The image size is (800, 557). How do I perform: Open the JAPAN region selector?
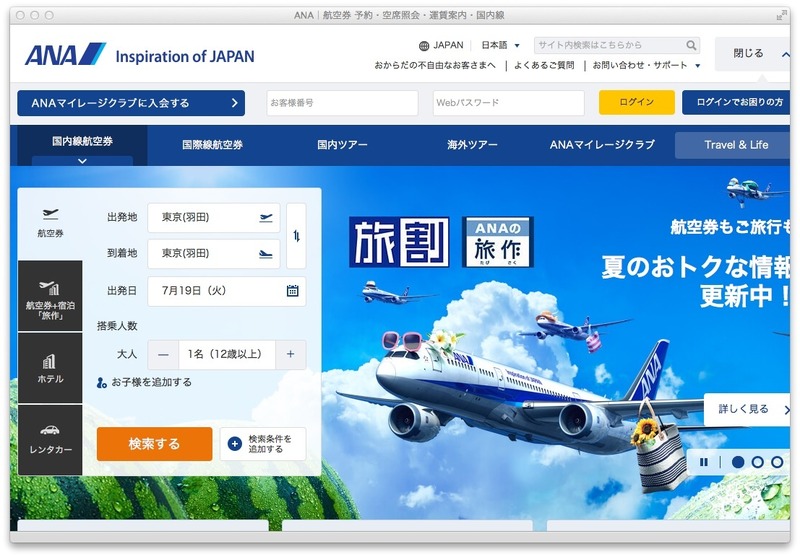[441, 45]
